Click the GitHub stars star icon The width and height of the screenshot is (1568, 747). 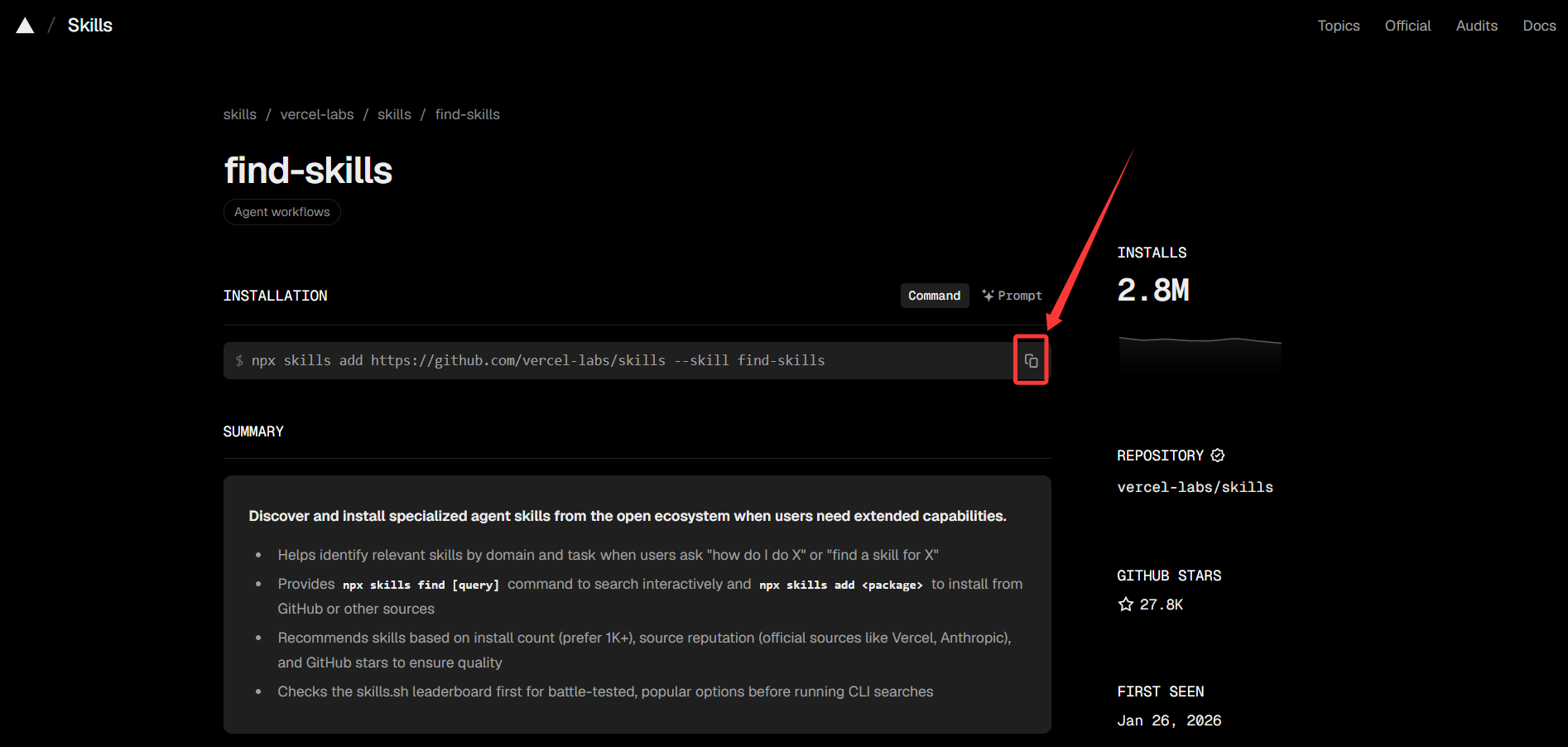pos(1126,605)
